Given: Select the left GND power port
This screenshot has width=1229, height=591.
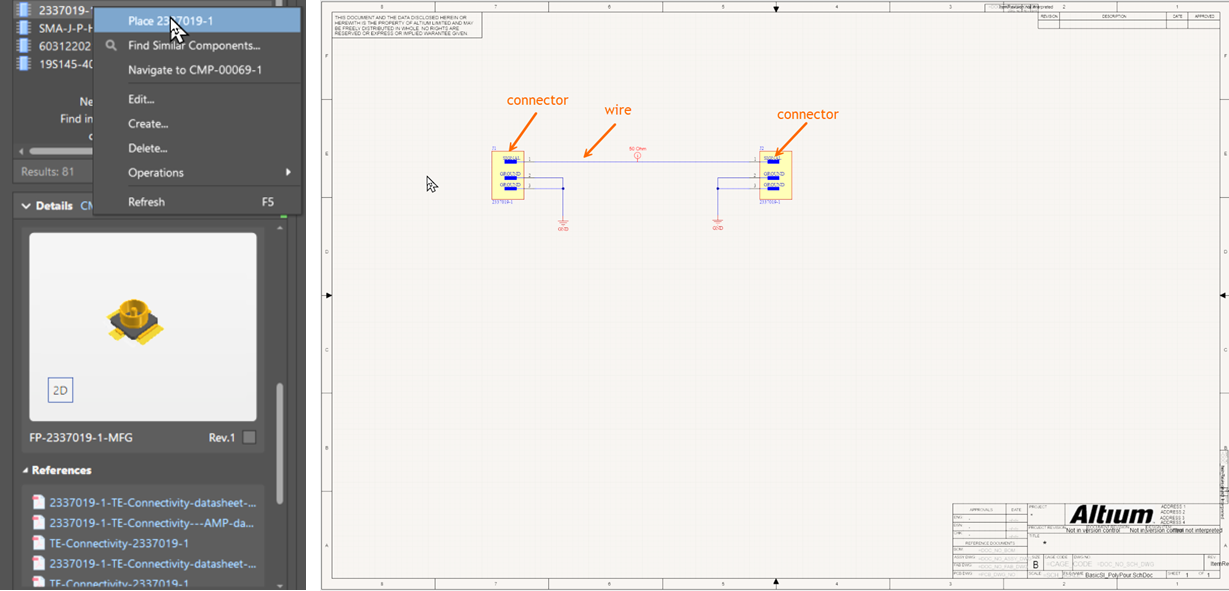Looking at the screenshot, I should [x=563, y=225].
